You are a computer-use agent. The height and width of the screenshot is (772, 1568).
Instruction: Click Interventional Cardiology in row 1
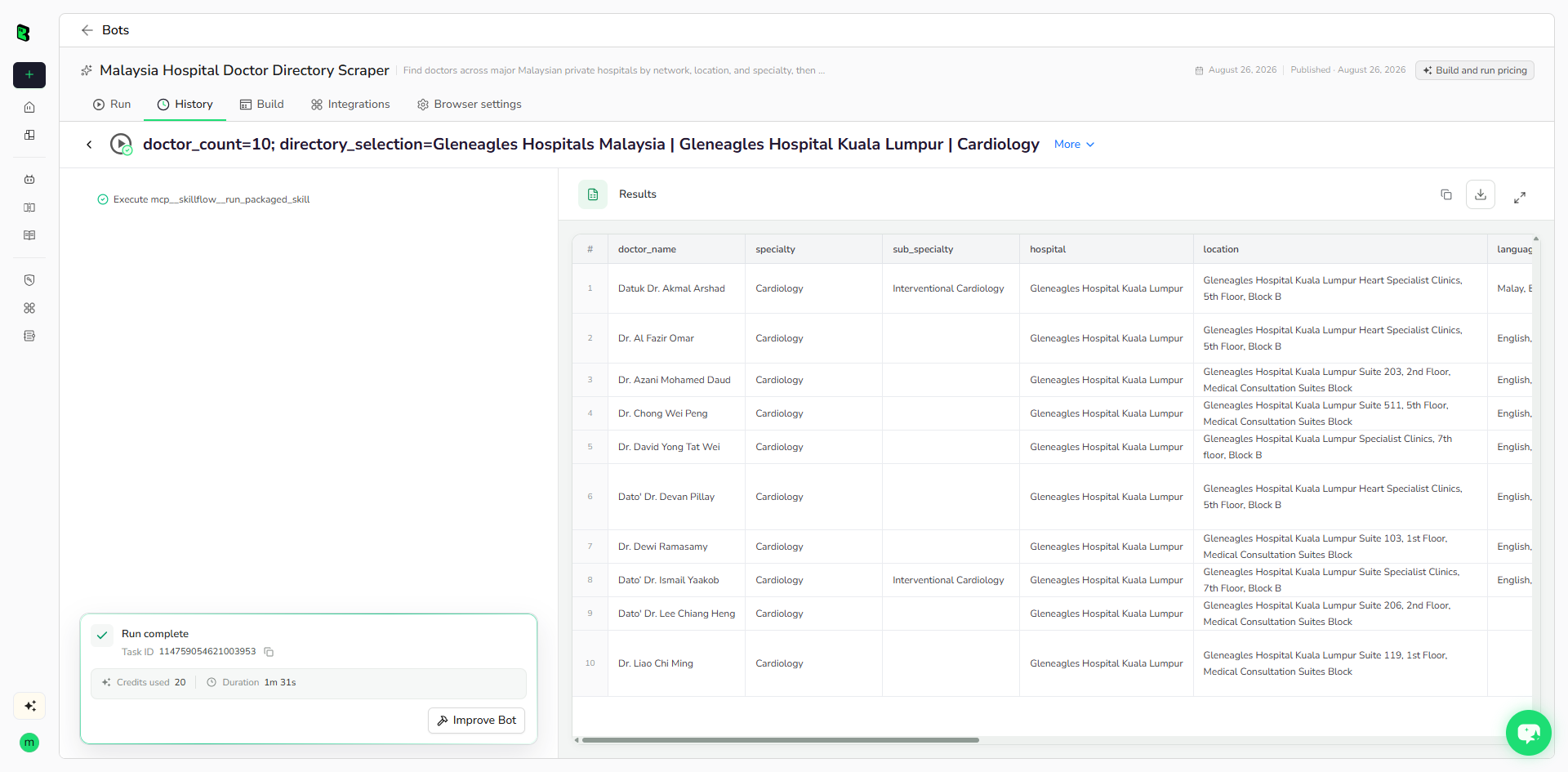point(948,288)
